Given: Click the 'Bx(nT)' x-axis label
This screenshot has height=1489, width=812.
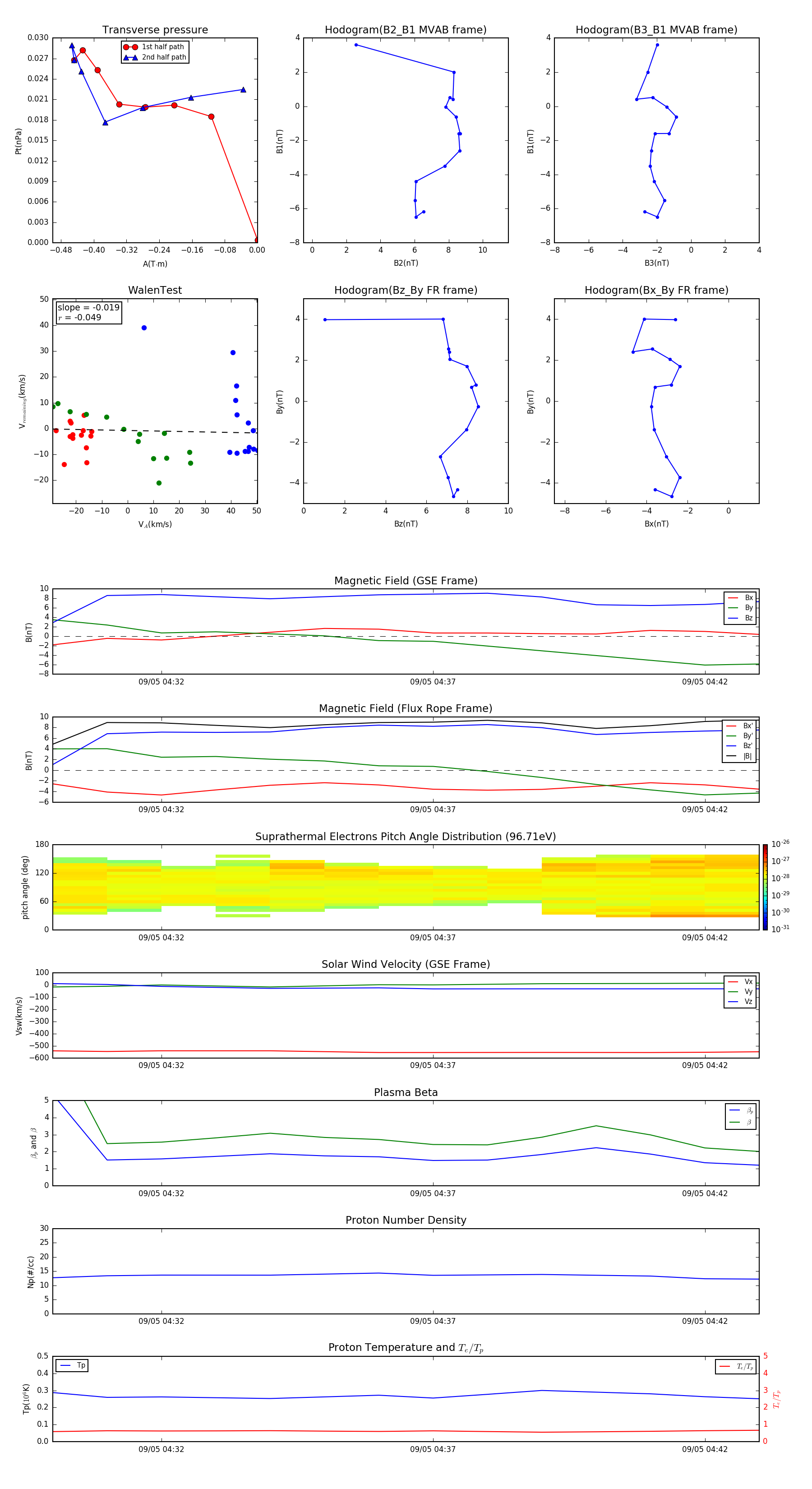Looking at the screenshot, I should 656,524.
